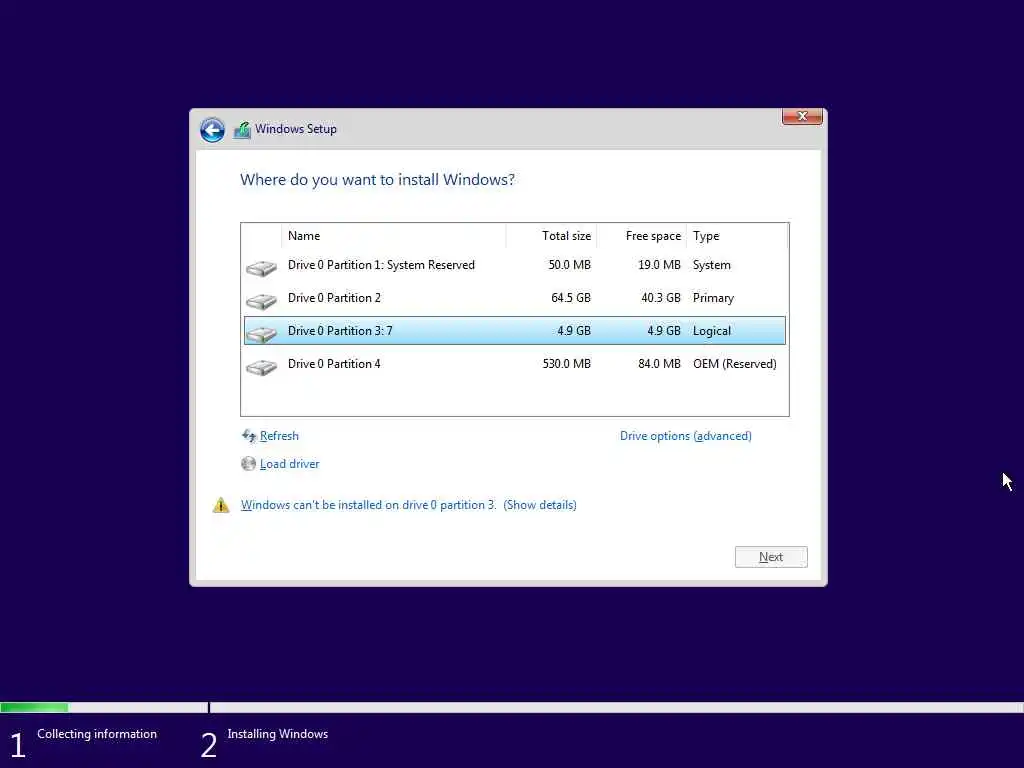This screenshot has width=1024, height=768.
Task: Open the "Windows can't be installed" warning
Action: (x=368, y=505)
